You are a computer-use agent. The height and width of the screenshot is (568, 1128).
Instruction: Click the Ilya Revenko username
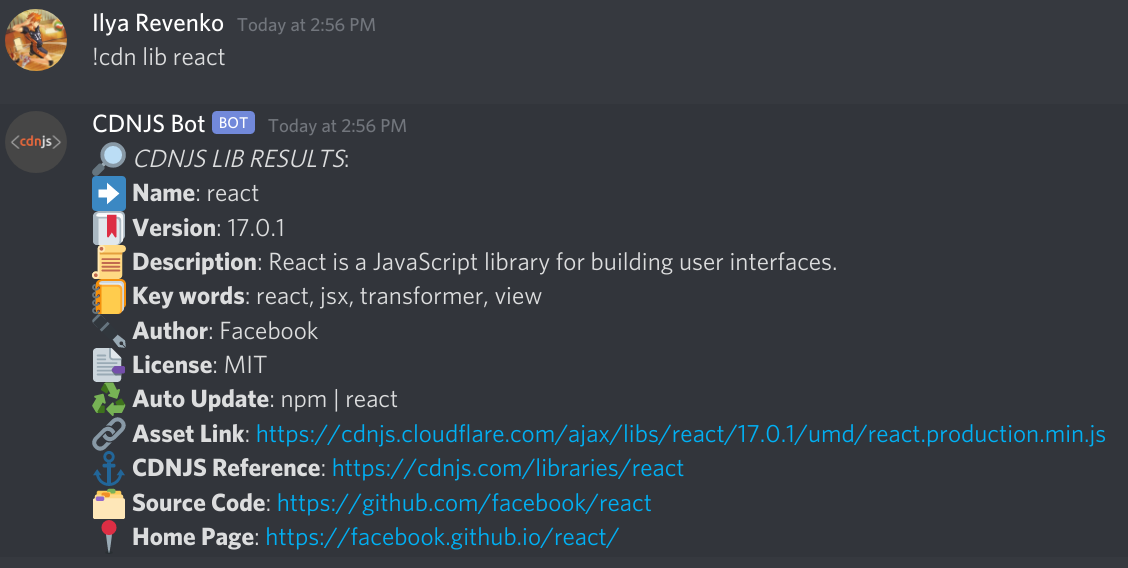(x=158, y=24)
